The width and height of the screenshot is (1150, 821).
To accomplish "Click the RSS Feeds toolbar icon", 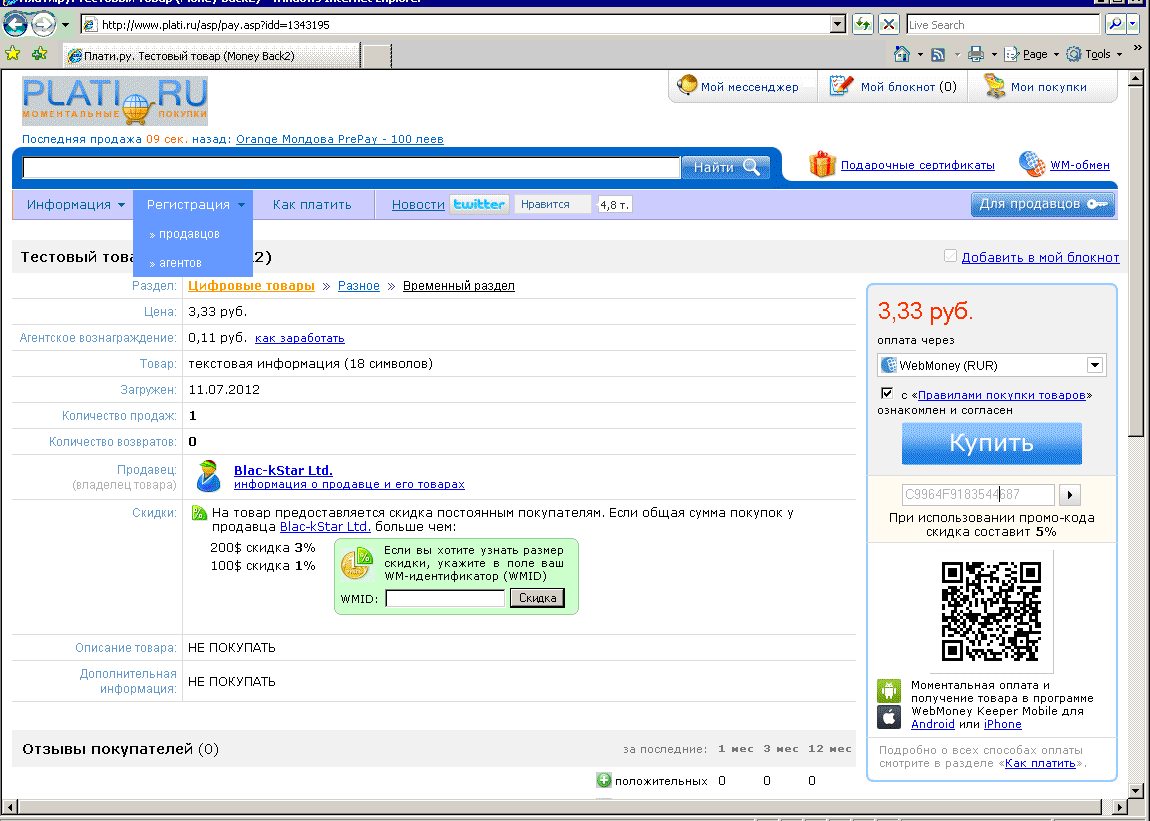I will (x=938, y=54).
